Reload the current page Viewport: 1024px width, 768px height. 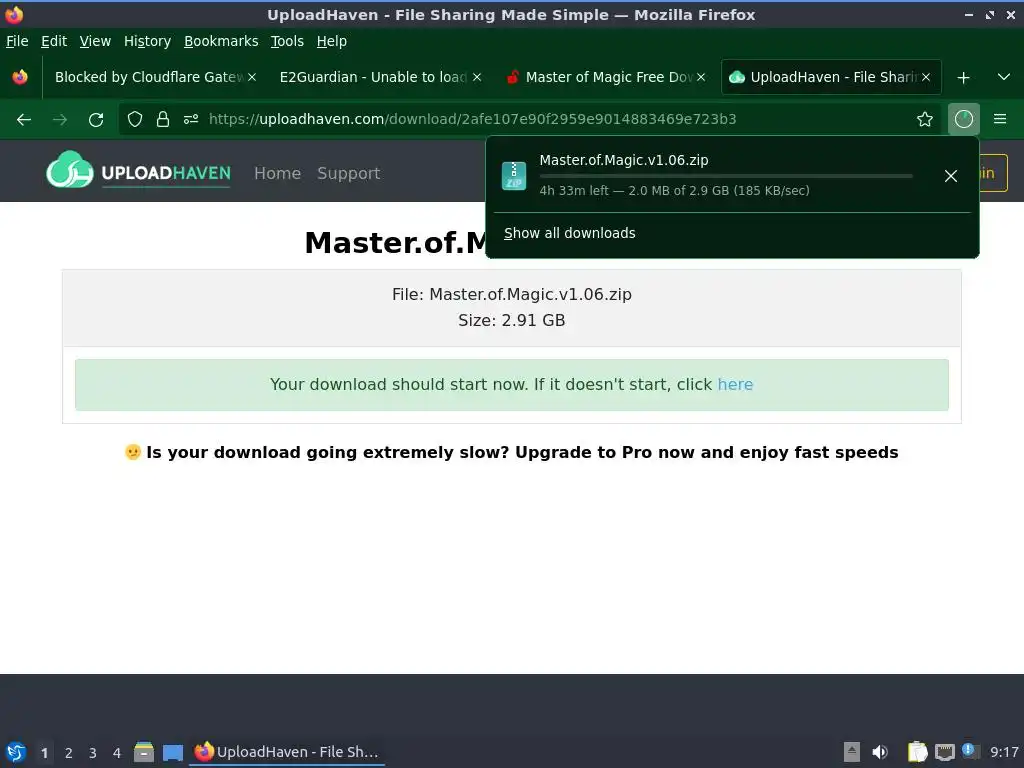96,119
